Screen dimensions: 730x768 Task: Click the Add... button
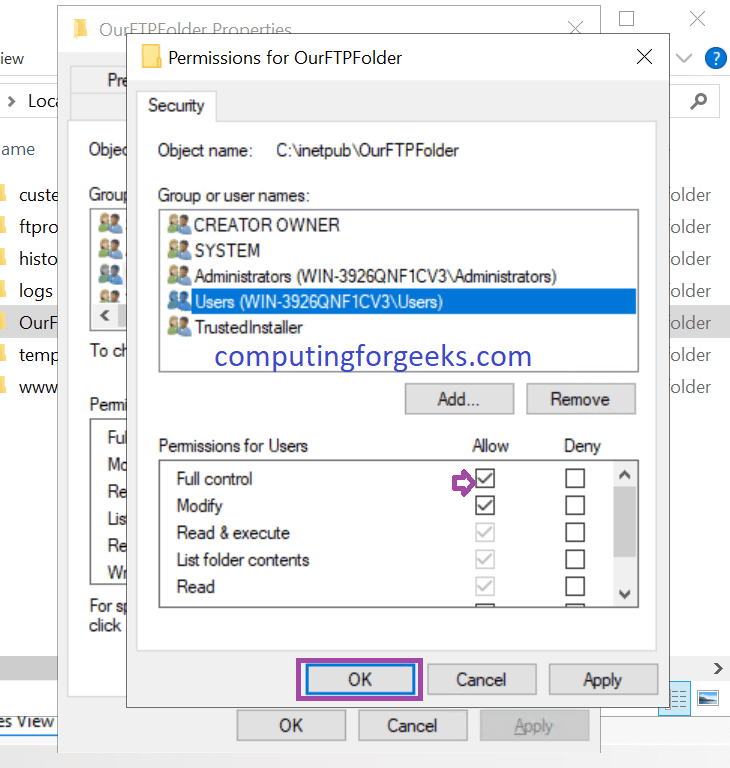click(x=459, y=399)
